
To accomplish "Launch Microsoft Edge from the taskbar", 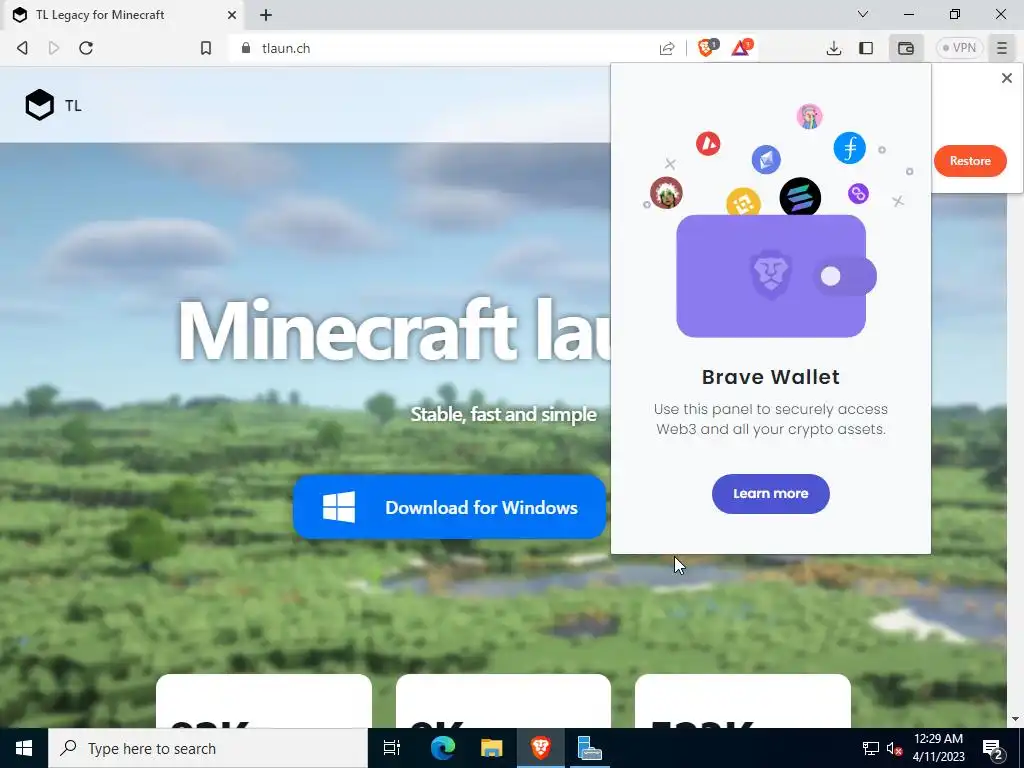I will pyautogui.click(x=442, y=748).
